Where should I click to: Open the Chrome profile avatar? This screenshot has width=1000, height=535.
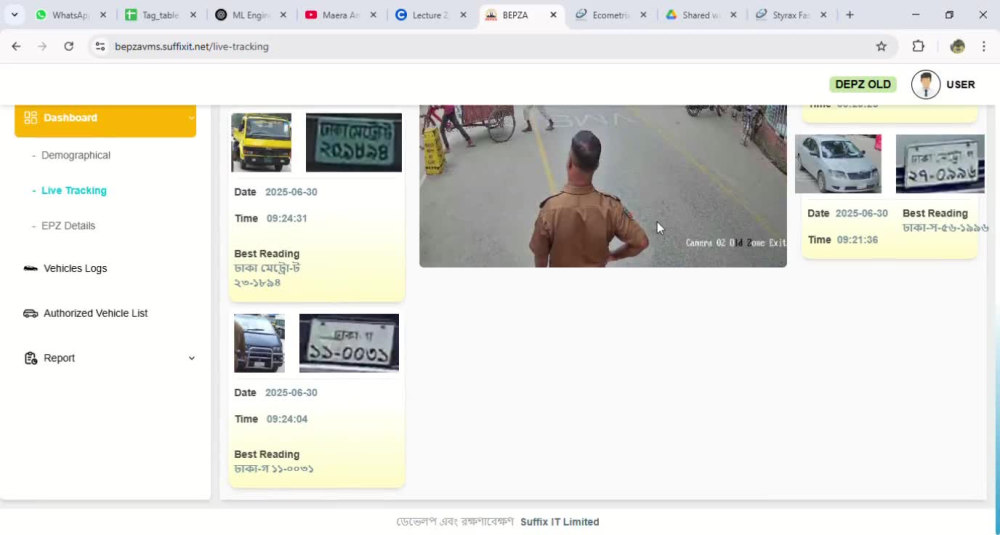click(957, 46)
